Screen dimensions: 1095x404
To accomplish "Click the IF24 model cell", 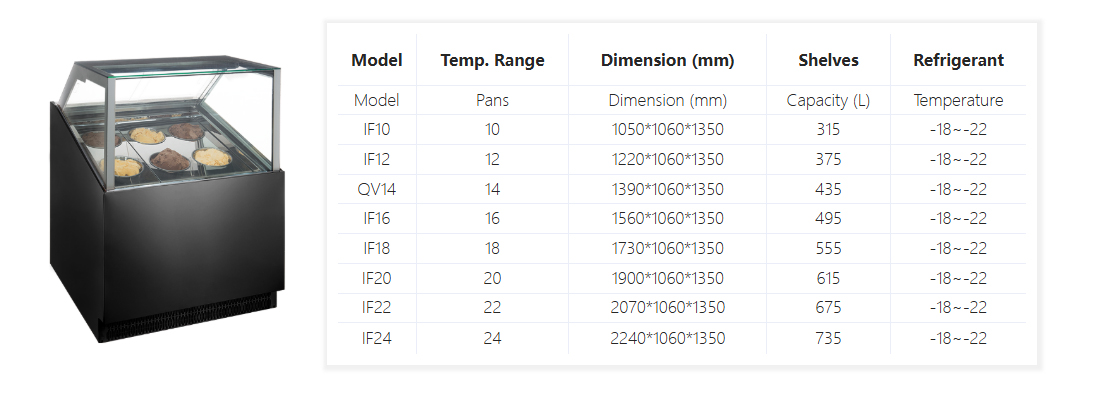I will tap(377, 338).
